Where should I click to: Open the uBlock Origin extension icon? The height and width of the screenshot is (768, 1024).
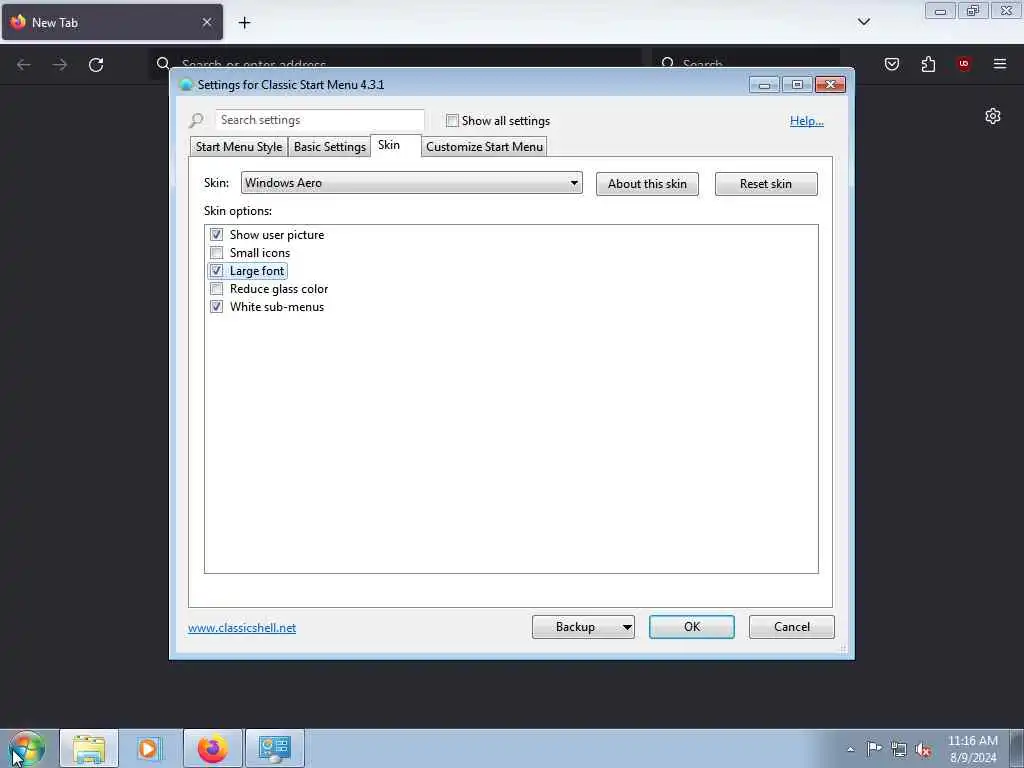pos(964,64)
